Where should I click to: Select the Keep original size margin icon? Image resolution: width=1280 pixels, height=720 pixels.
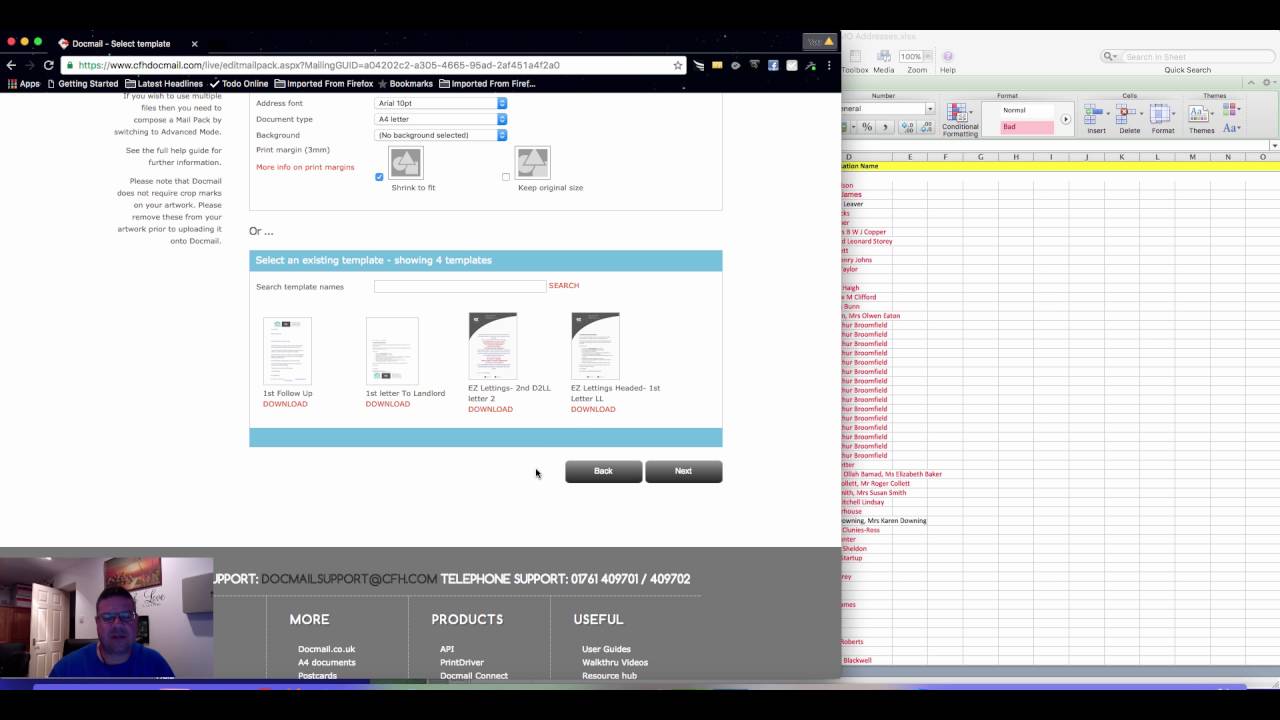point(532,162)
